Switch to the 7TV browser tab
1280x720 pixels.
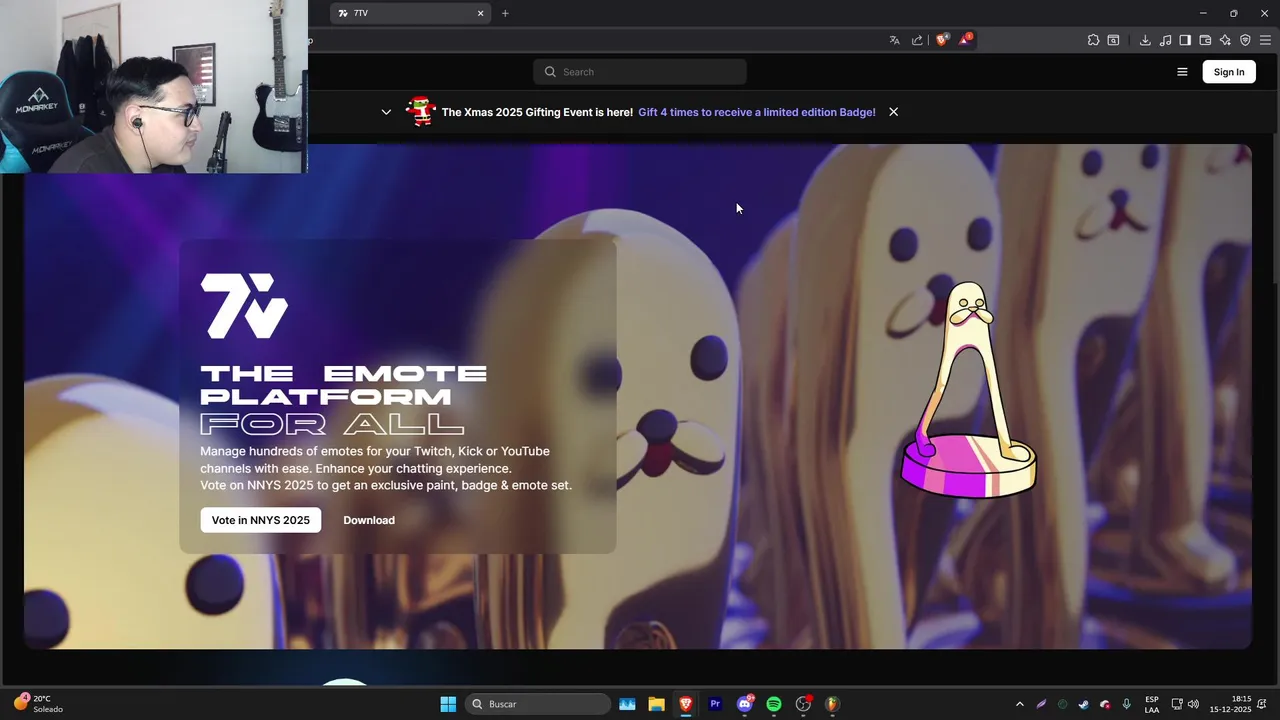click(x=410, y=13)
